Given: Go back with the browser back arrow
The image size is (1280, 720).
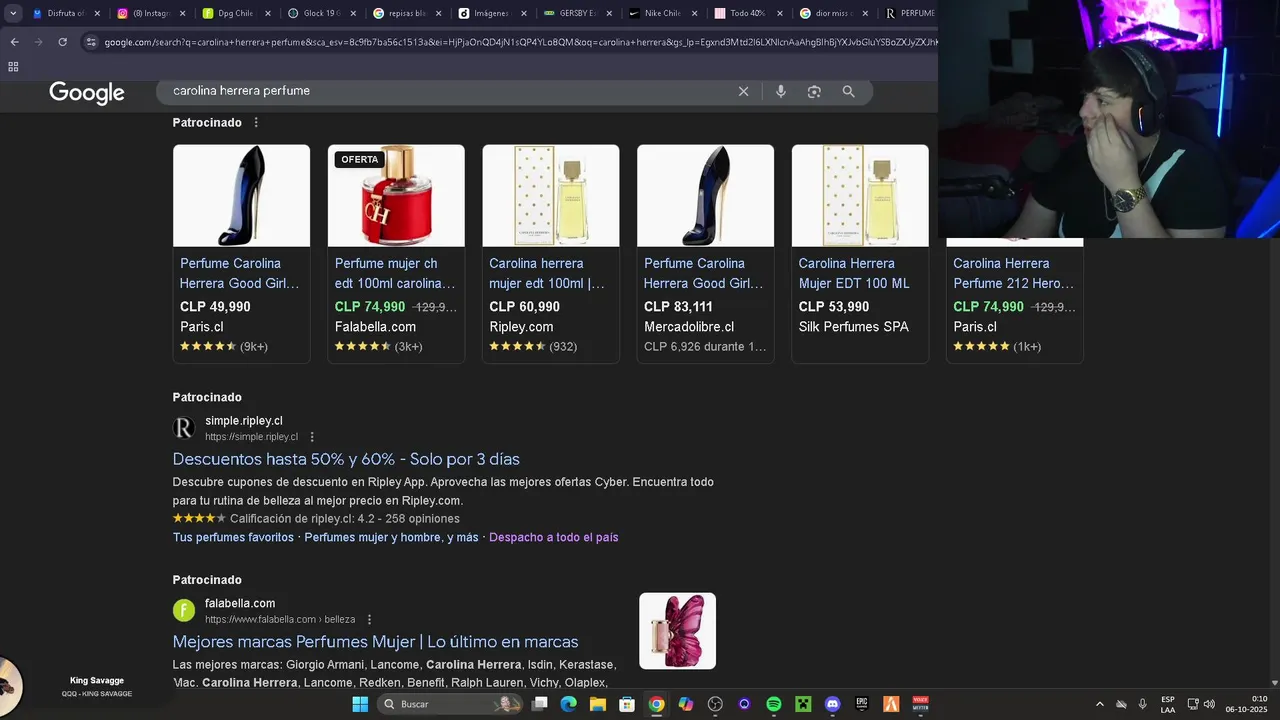Looking at the screenshot, I should [14, 42].
